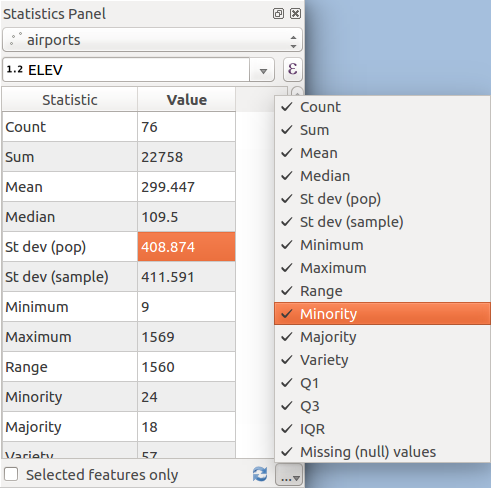
Task: Click the Majority row label in table
Action: coord(70,427)
